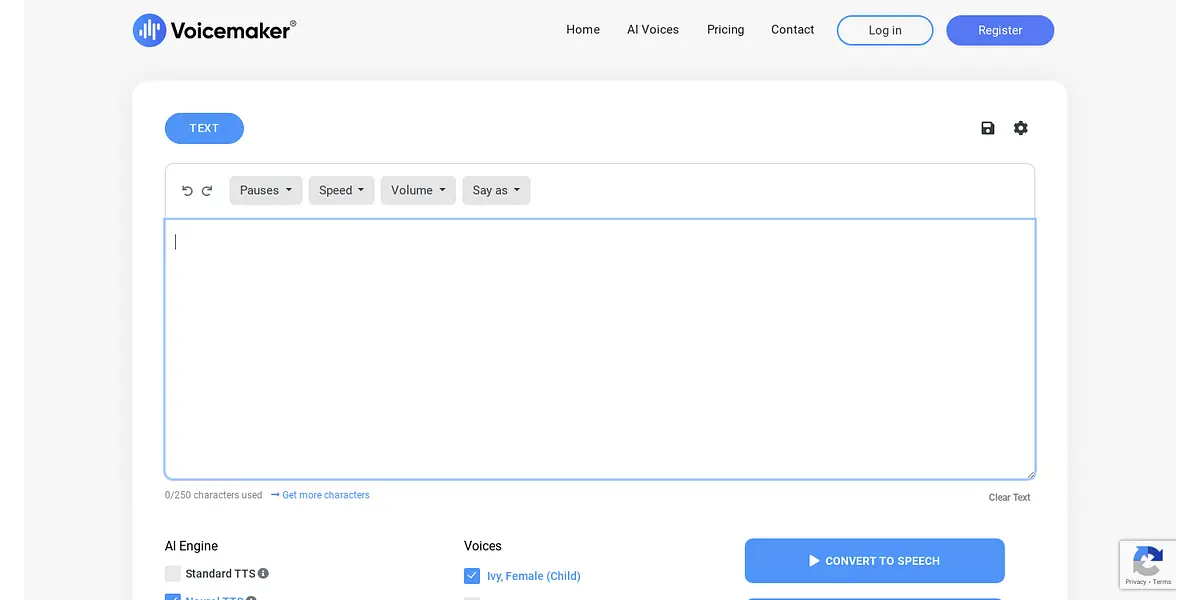The height and width of the screenshot is (600, 1200).
Task: Open the Say as dropdown
Action: (496, 191)
